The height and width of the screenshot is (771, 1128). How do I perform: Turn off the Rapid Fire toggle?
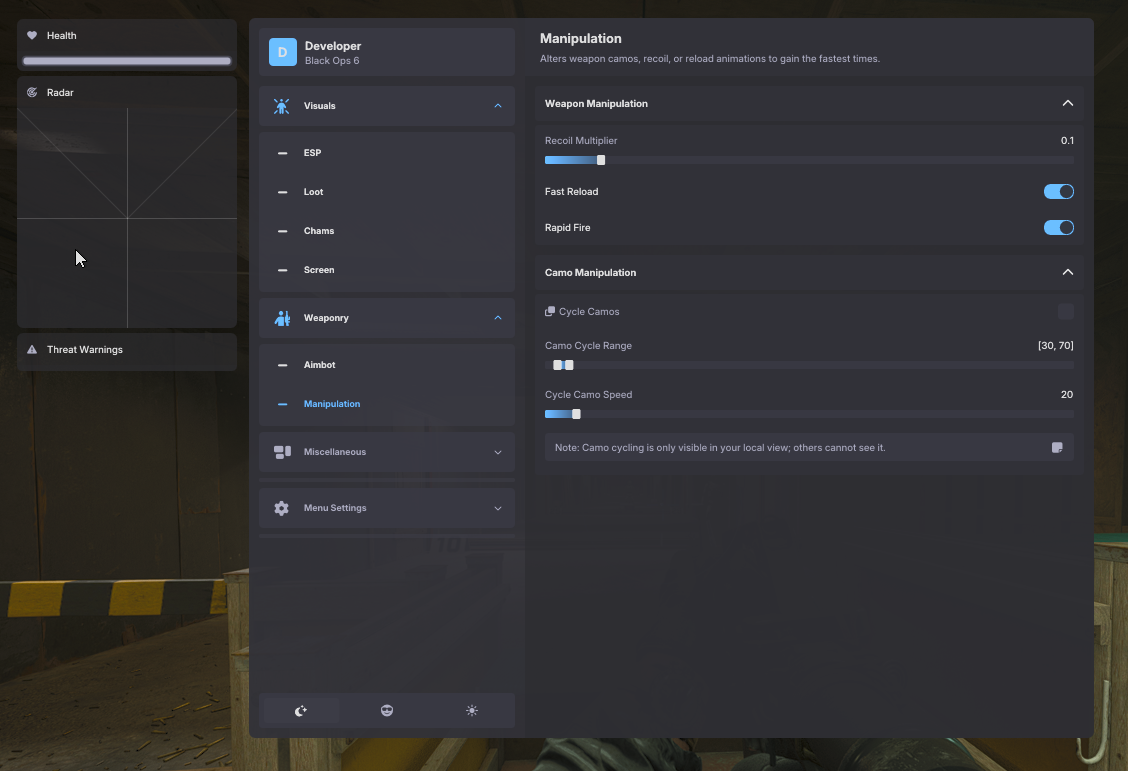(x=1058, y=228)
